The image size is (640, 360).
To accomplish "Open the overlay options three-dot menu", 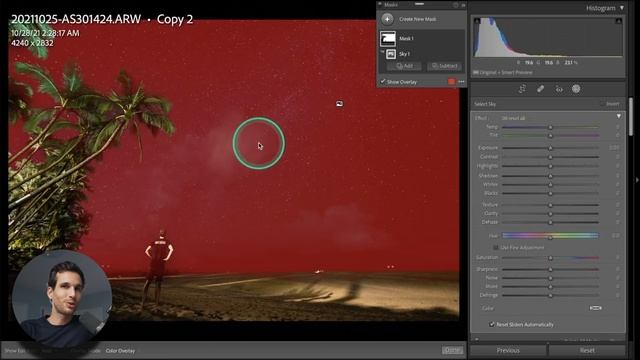I will 461,82.
